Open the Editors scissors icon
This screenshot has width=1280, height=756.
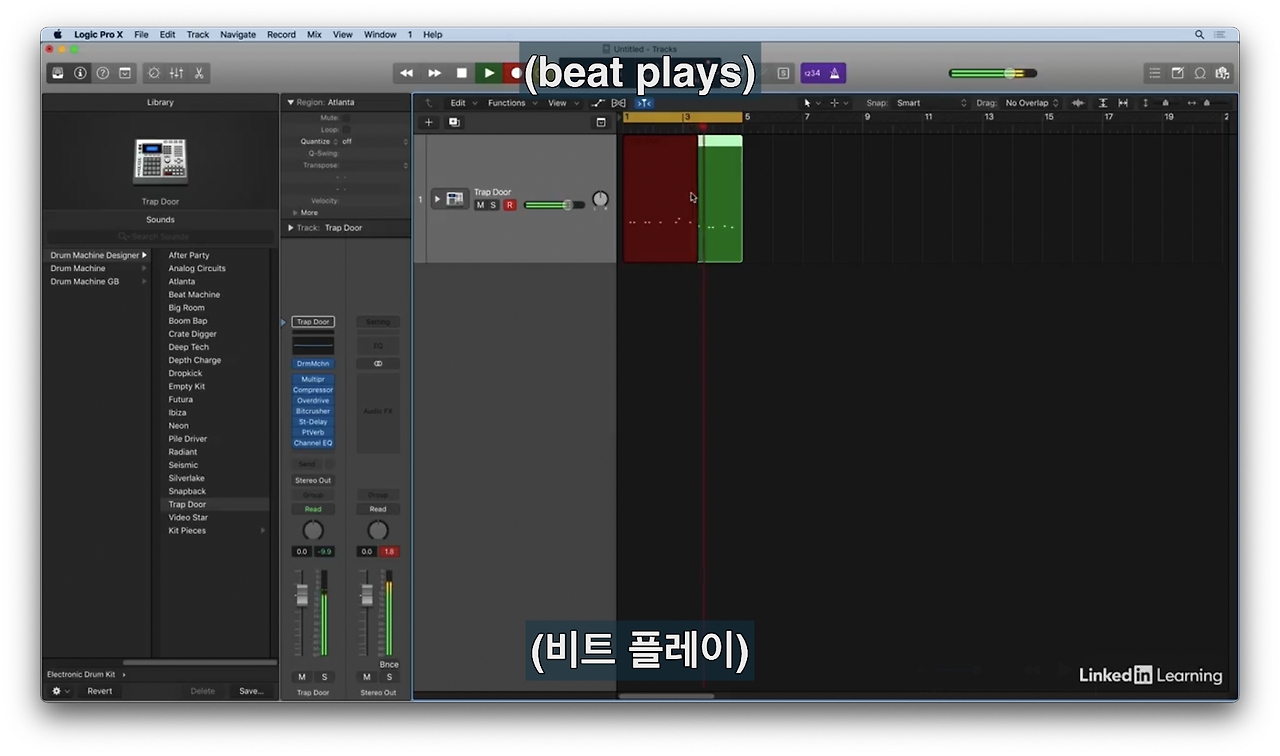(199, 73)
